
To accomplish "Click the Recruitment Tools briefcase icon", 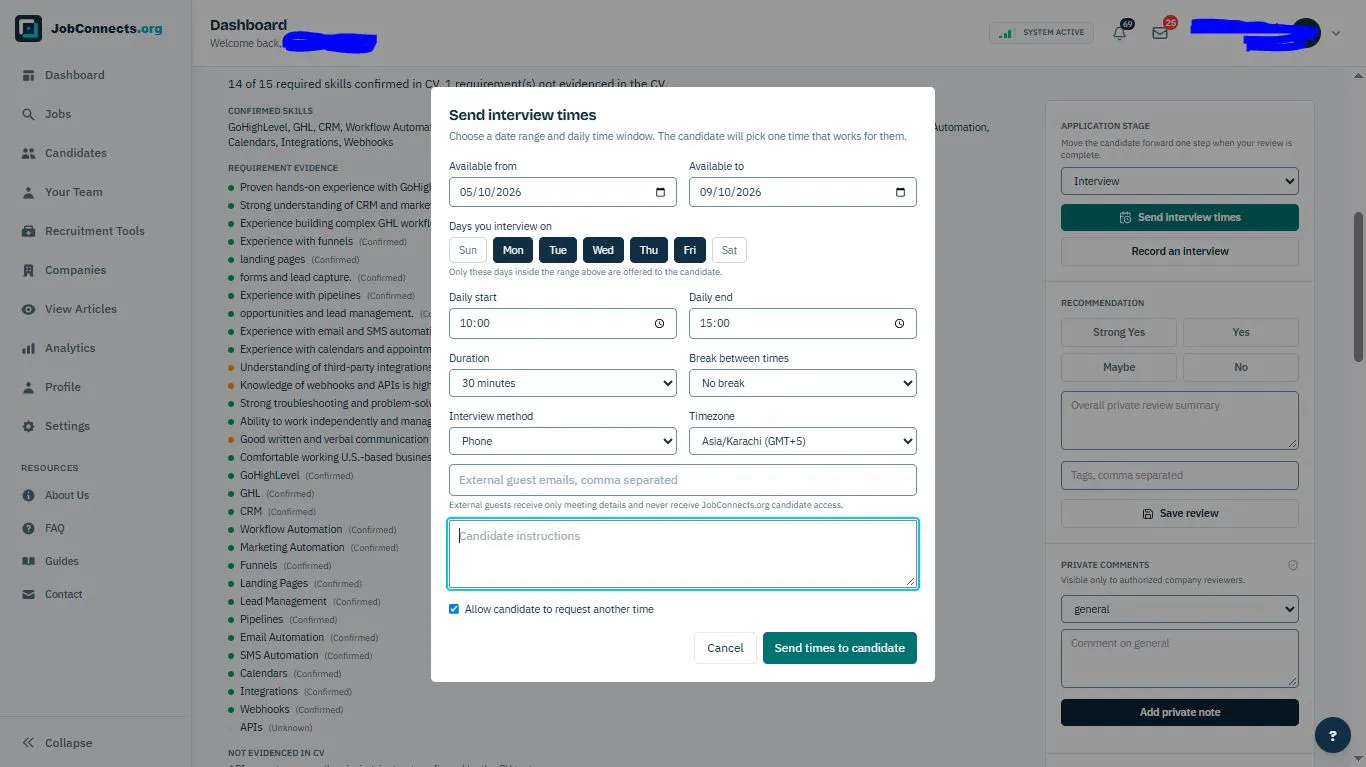I will pos(28,231).
